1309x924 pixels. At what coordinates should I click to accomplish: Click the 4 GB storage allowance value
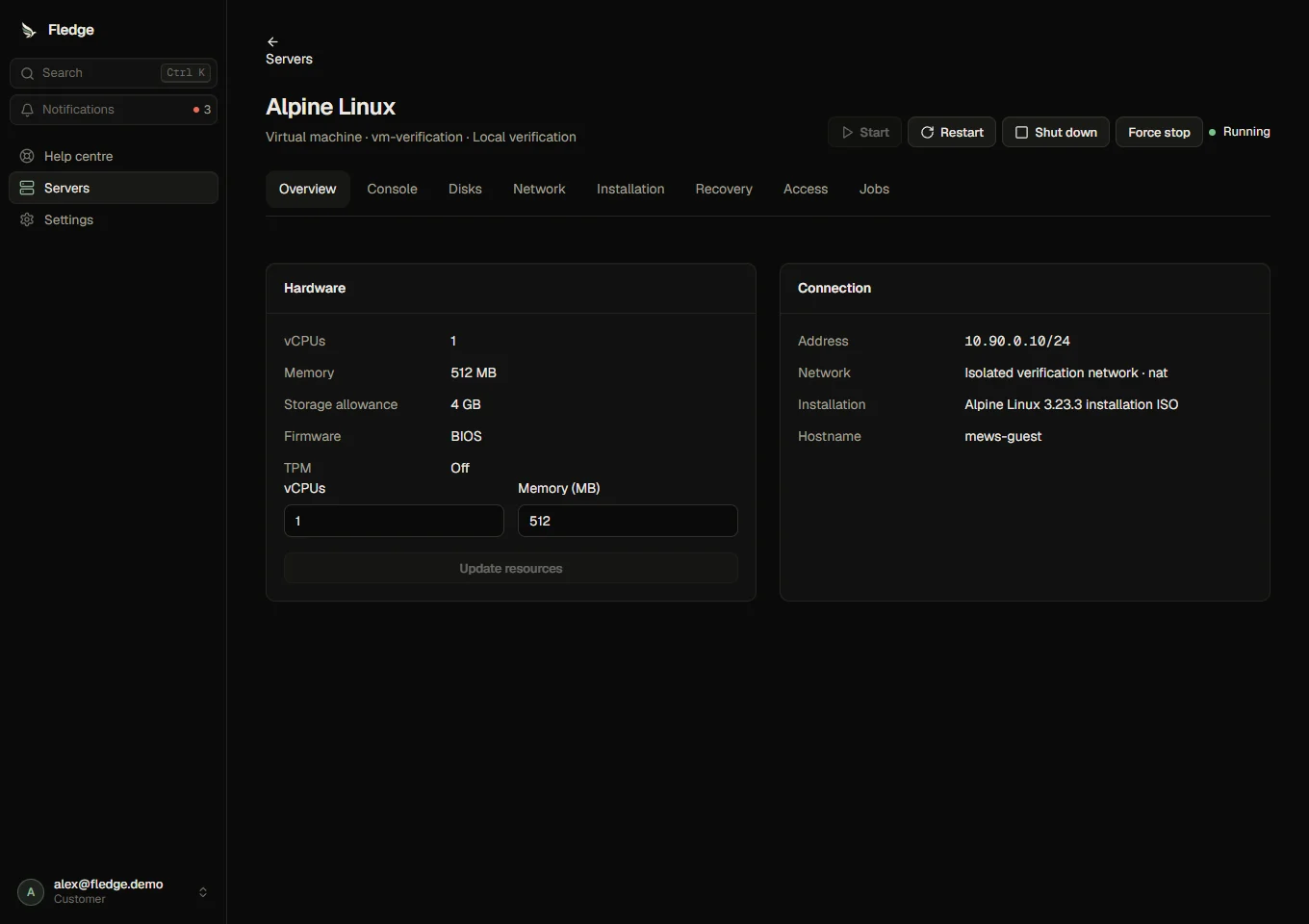click(466, 405)
